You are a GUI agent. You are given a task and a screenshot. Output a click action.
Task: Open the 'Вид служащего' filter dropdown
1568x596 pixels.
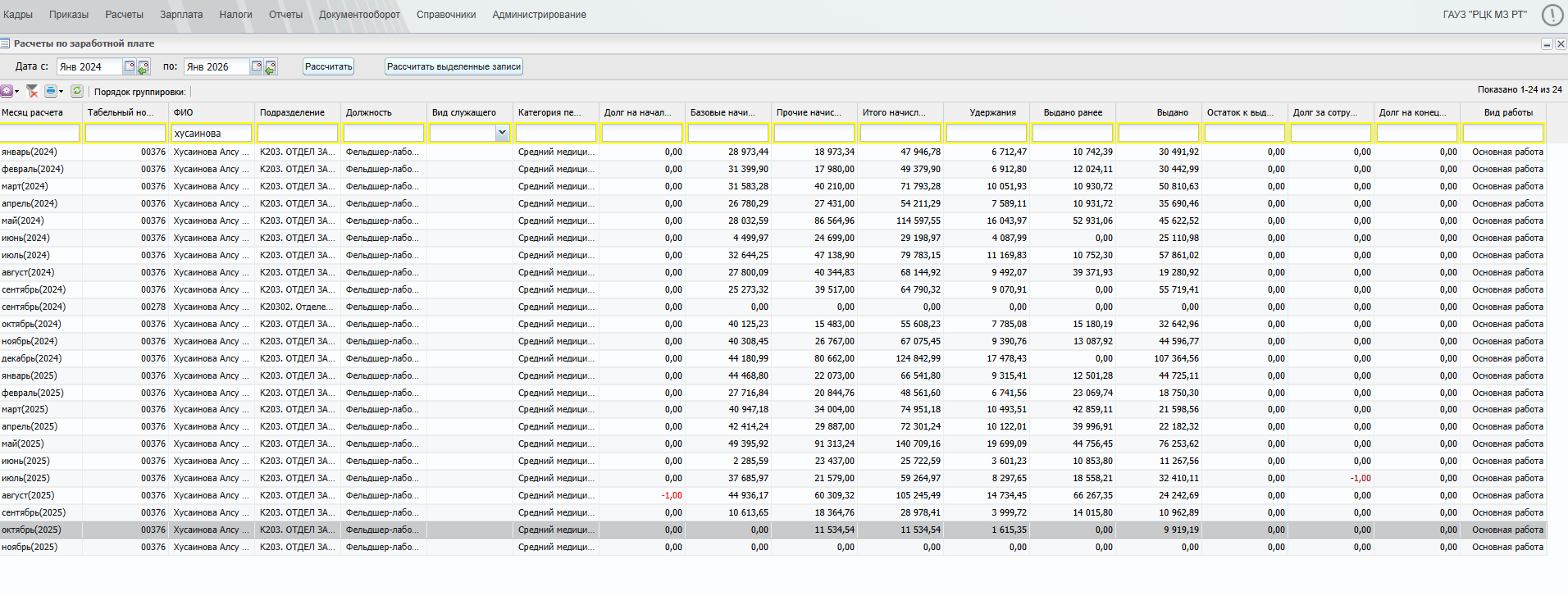pyautogui.click(x=502, y=133)
